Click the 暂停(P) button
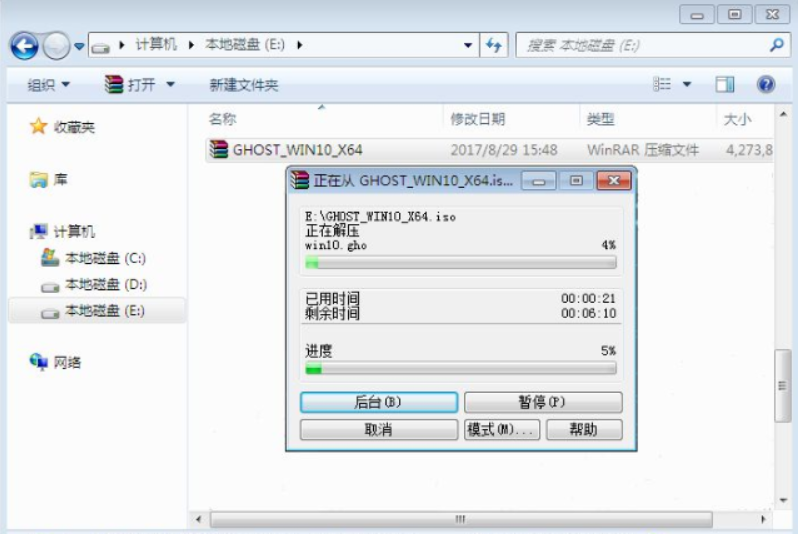Screen dimensions: 798x535 pyautogui.click(x=543, y=402)
